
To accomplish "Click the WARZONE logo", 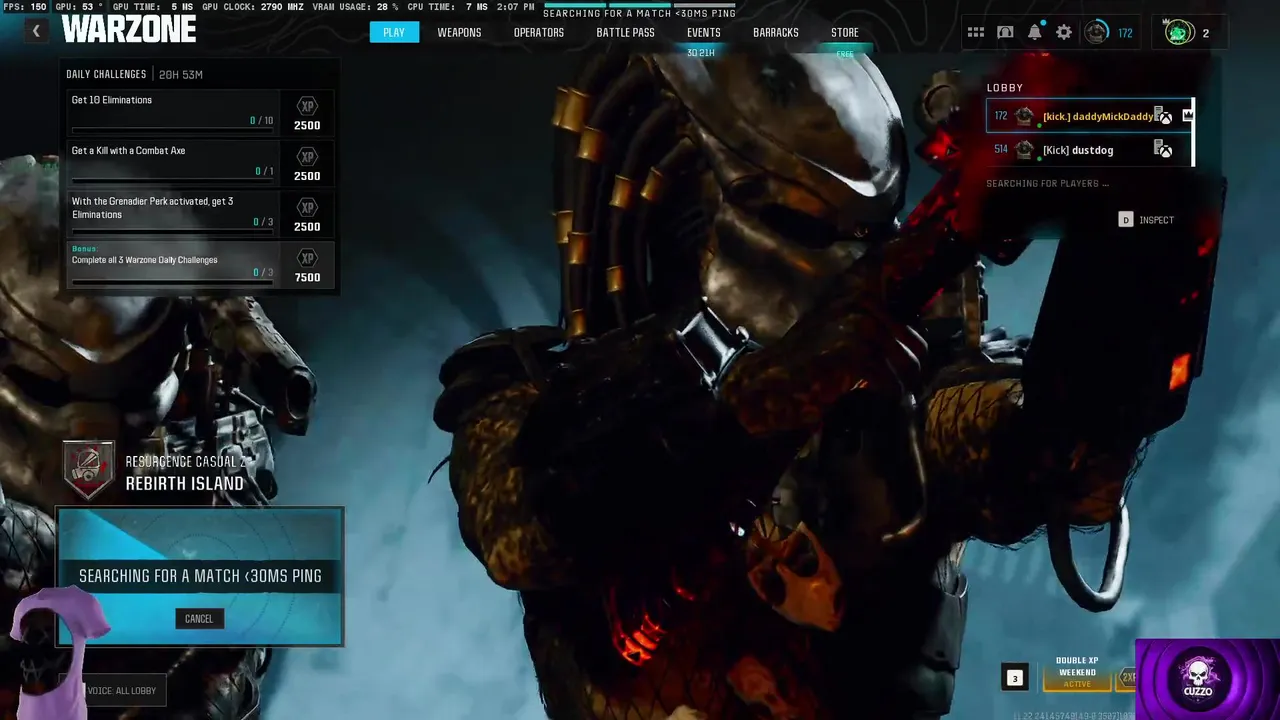I will click(x=128, y=30).
